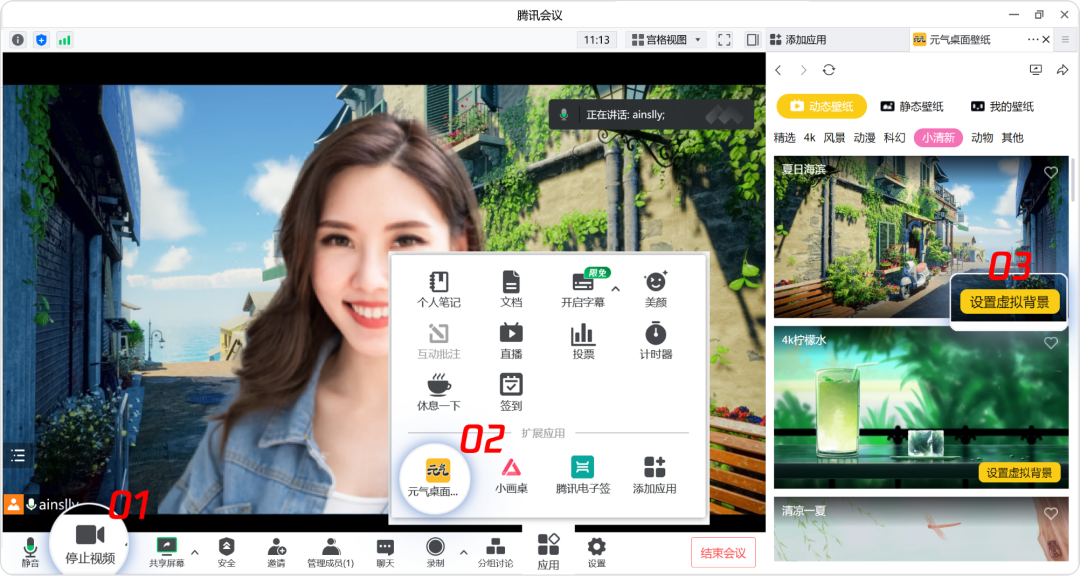Select the 风景 wallpaper category
The width and height of the screenshot is (1080, 576).
tap(834, 138)
